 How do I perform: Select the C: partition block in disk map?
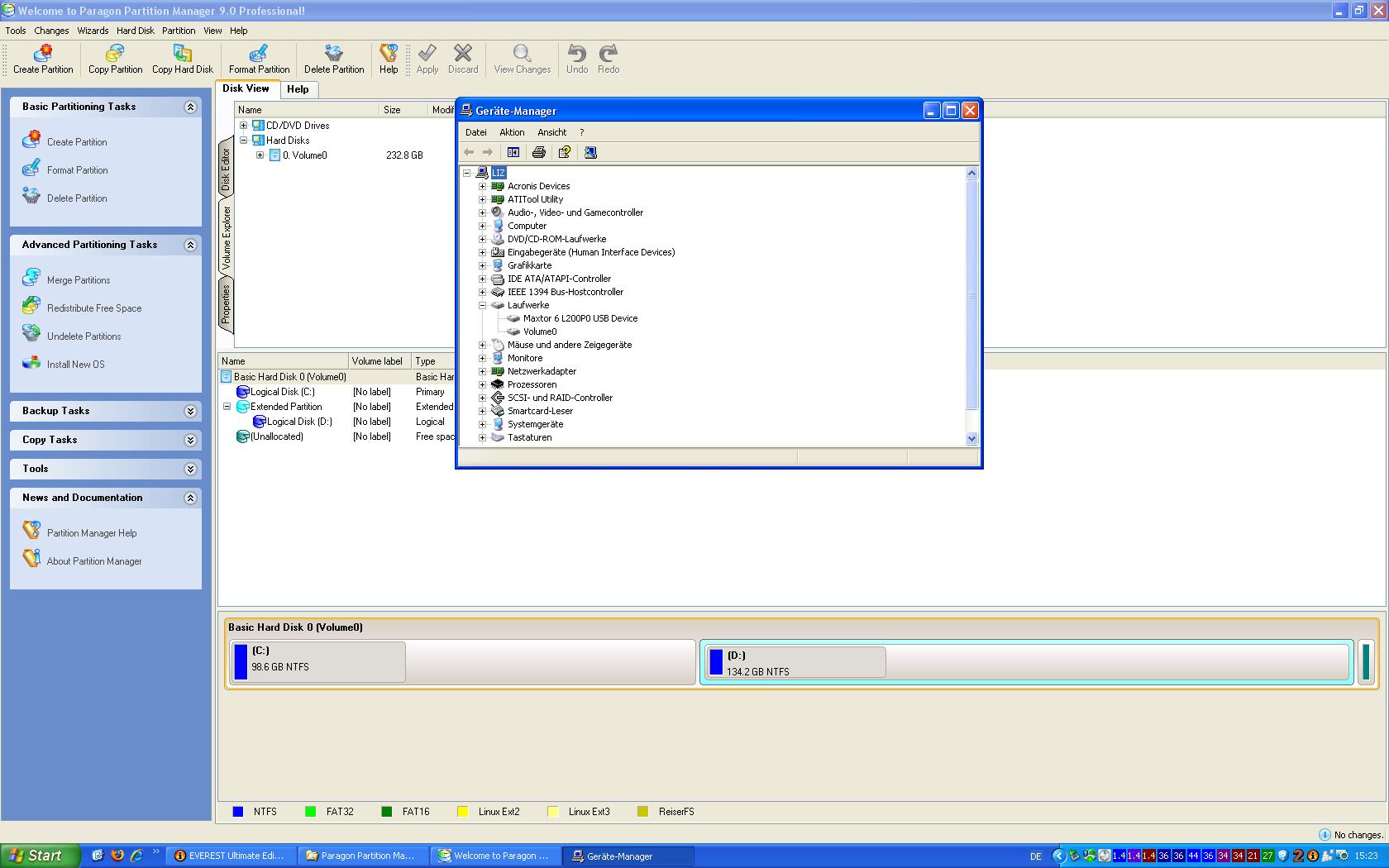pyautogui.click(x=462, y=661)
